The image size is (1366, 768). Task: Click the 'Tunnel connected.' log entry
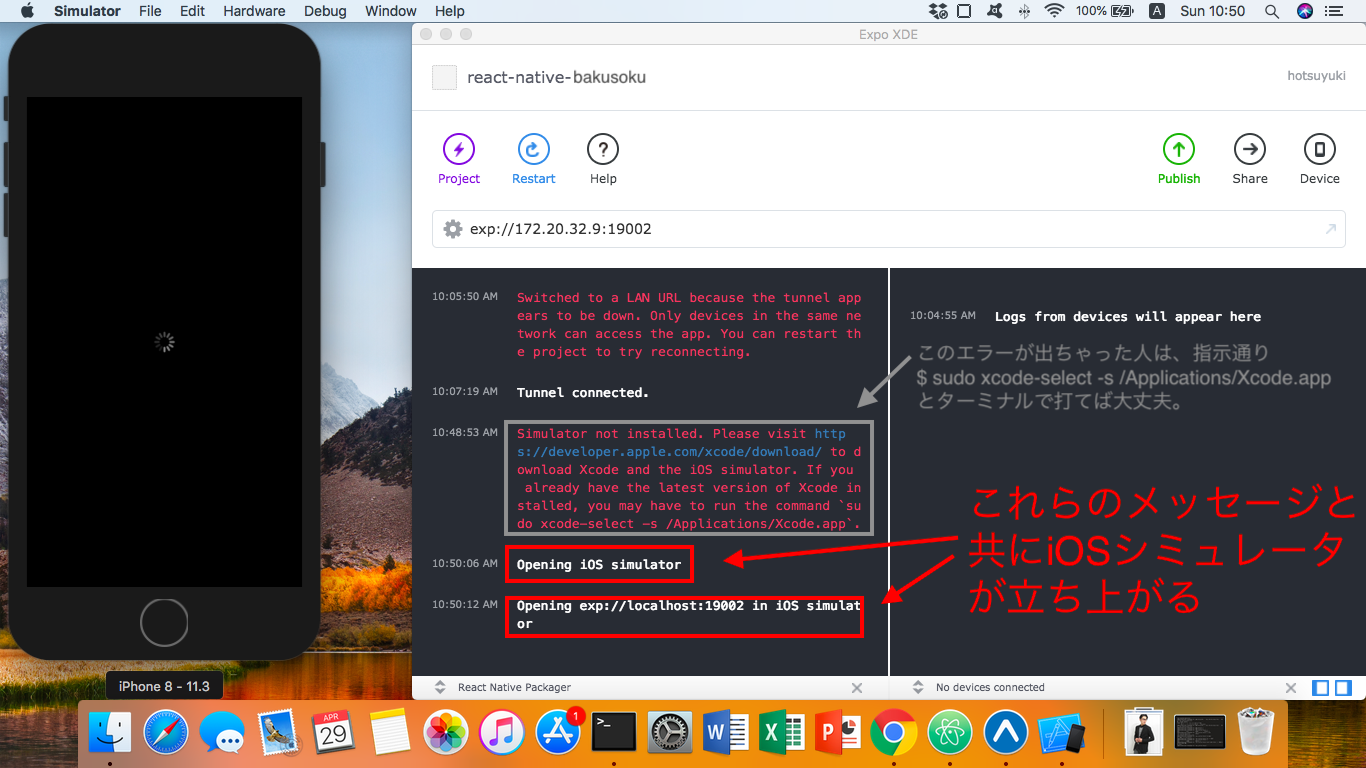click(x=583, y=393)
